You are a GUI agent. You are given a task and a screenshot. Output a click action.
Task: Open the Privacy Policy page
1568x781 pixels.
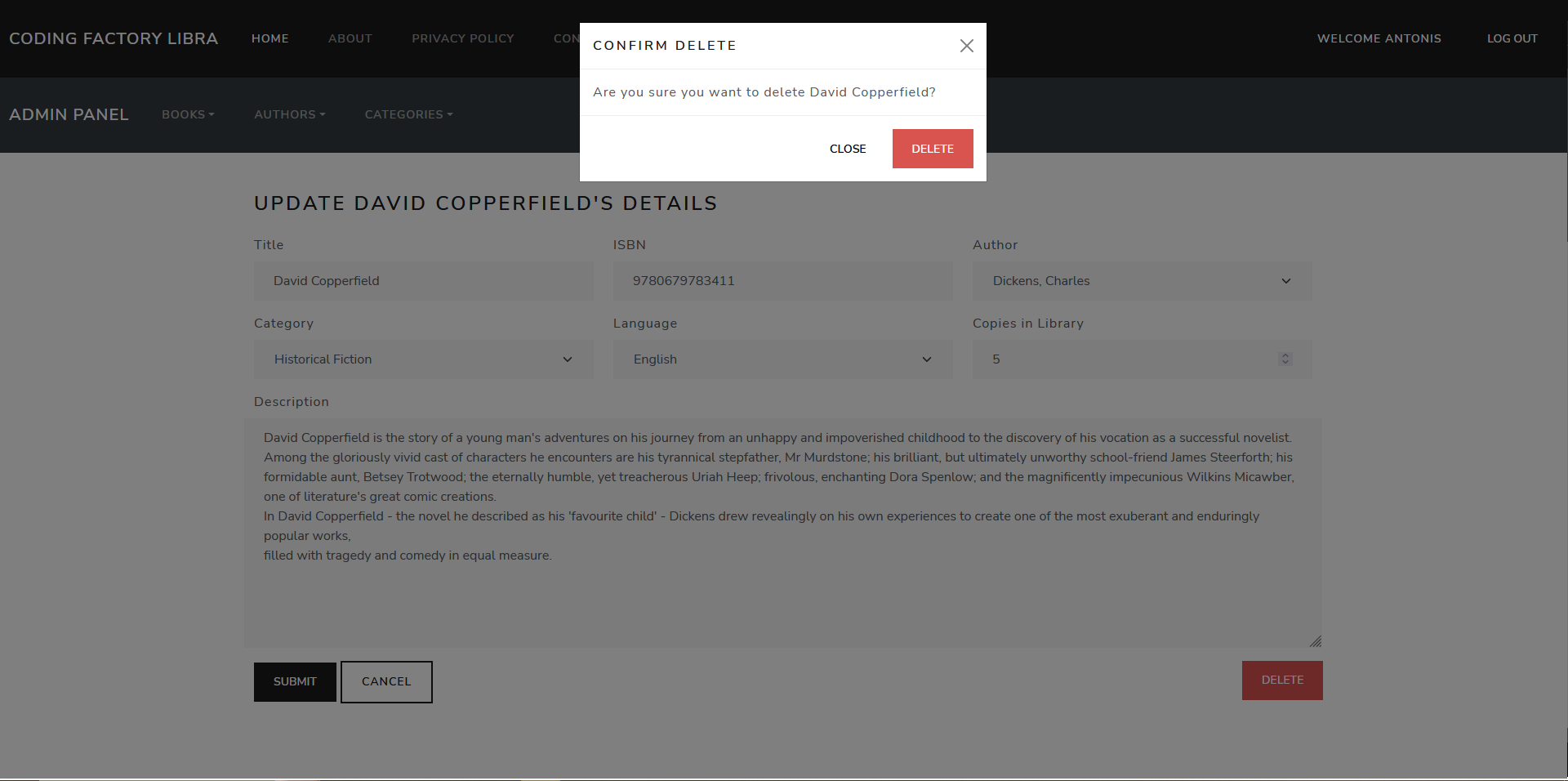[x=463, y=38]
